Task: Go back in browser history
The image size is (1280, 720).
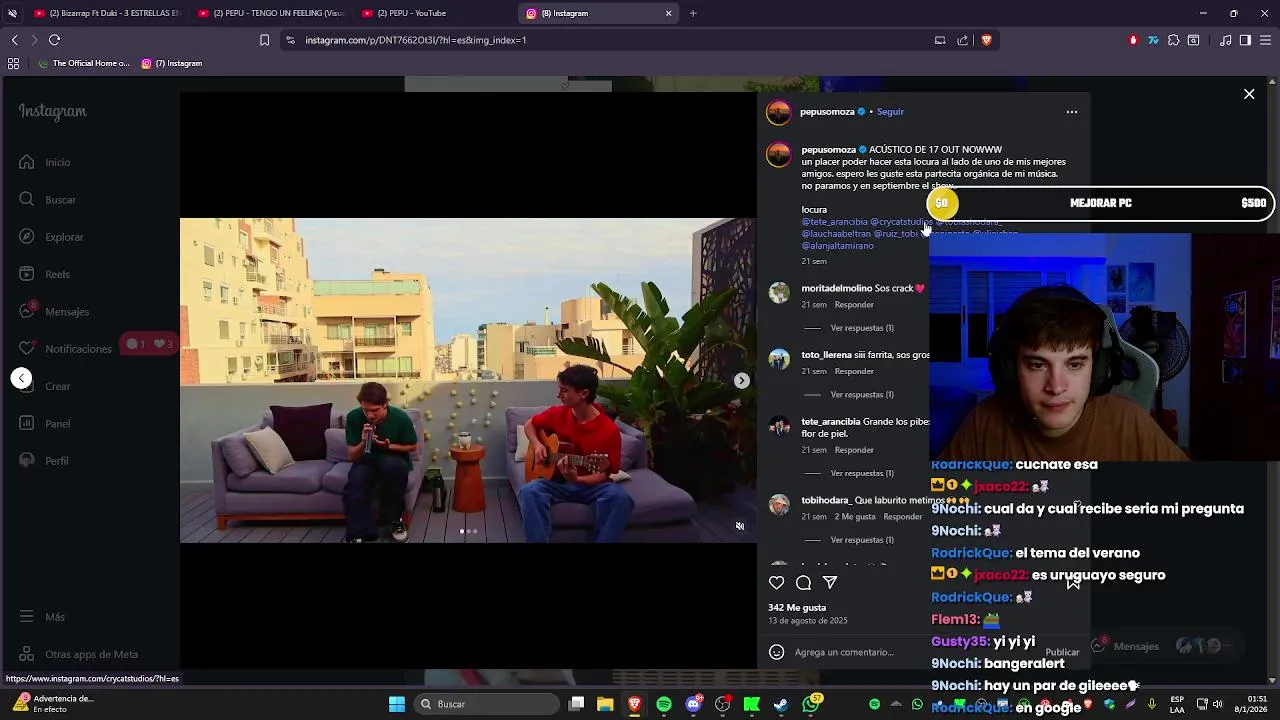Action: click(x=14, y=40)
